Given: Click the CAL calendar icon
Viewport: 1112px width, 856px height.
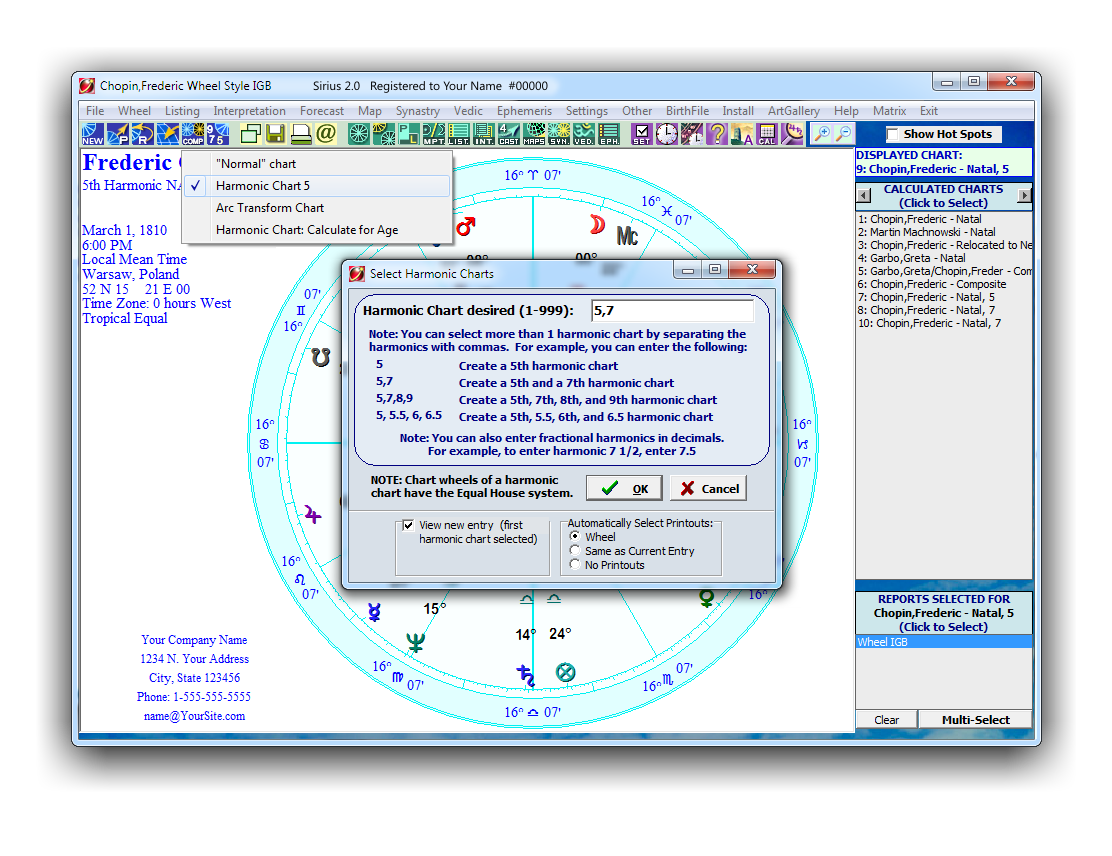Looking at the screenshot, I should pyautogui.click(x=767, y=134).
